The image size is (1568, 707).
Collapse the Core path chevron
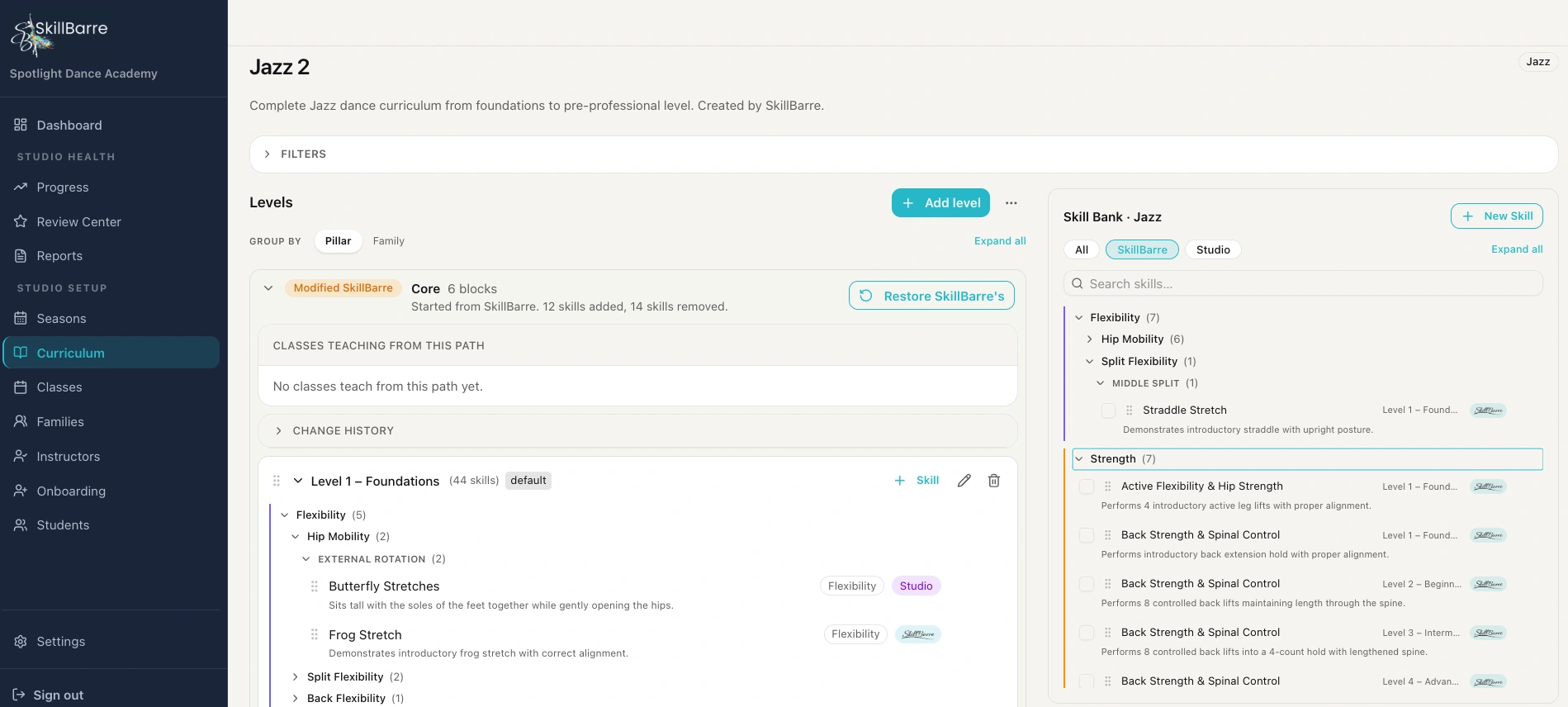coord(268,288)
